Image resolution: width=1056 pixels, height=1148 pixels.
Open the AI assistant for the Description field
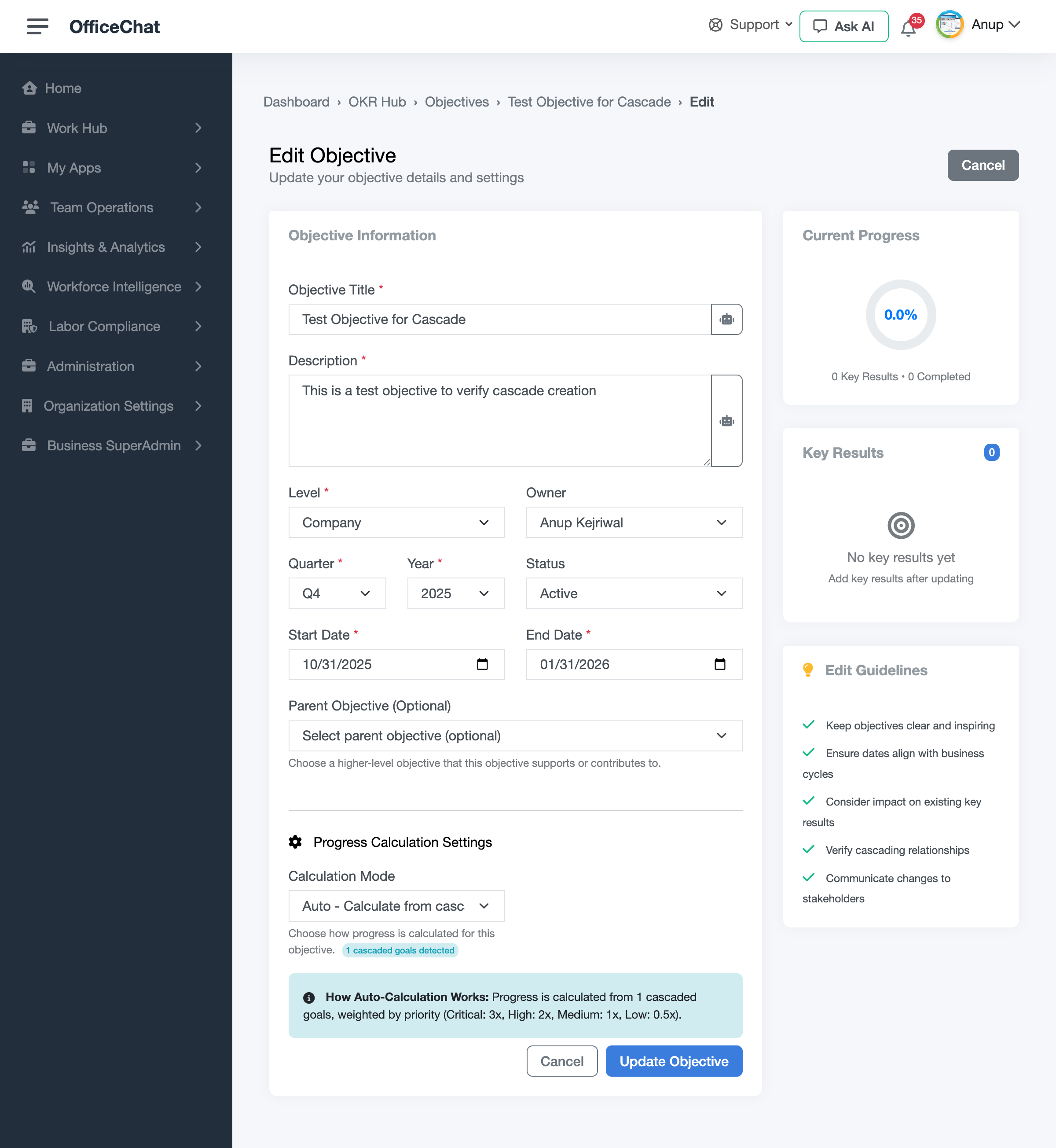[726, 420]
